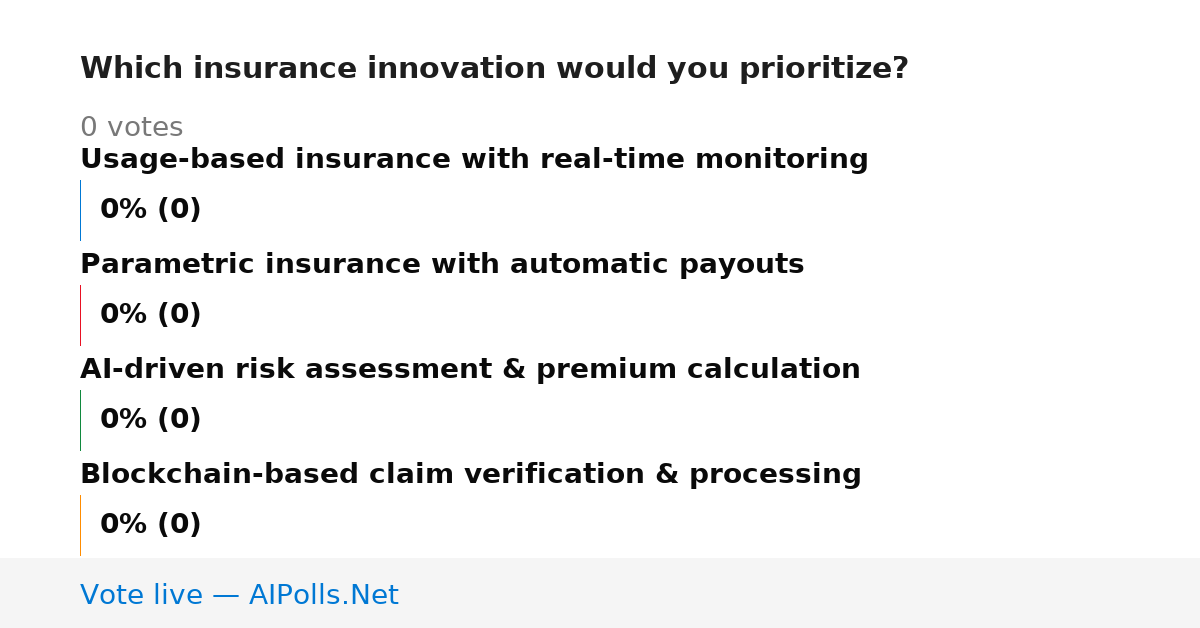The height and width of the screenshot is (628, 1200).
Task: Click the poll question heading
Action: (x=494, y=69)
